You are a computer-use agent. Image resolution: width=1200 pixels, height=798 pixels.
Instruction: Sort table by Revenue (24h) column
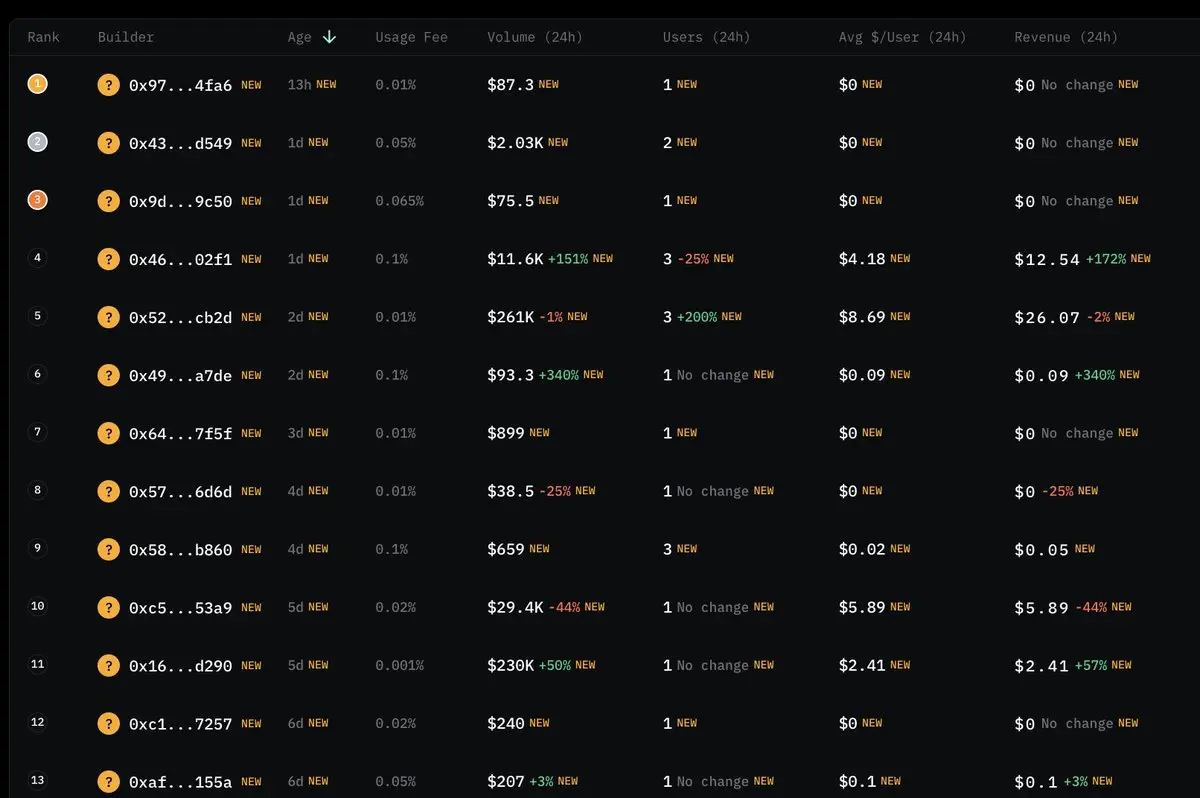(x=1065, y=37)
